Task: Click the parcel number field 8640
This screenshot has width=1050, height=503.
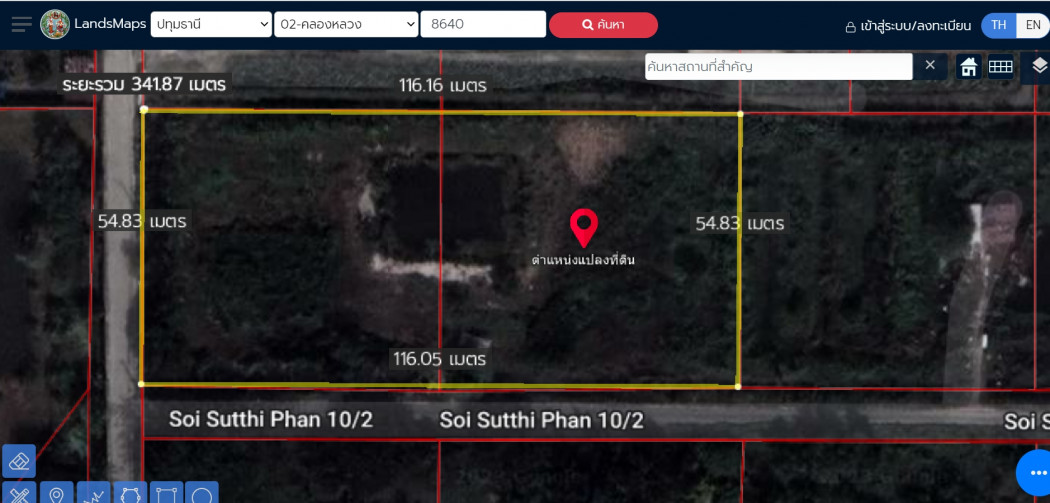Action: coord(483,25)
